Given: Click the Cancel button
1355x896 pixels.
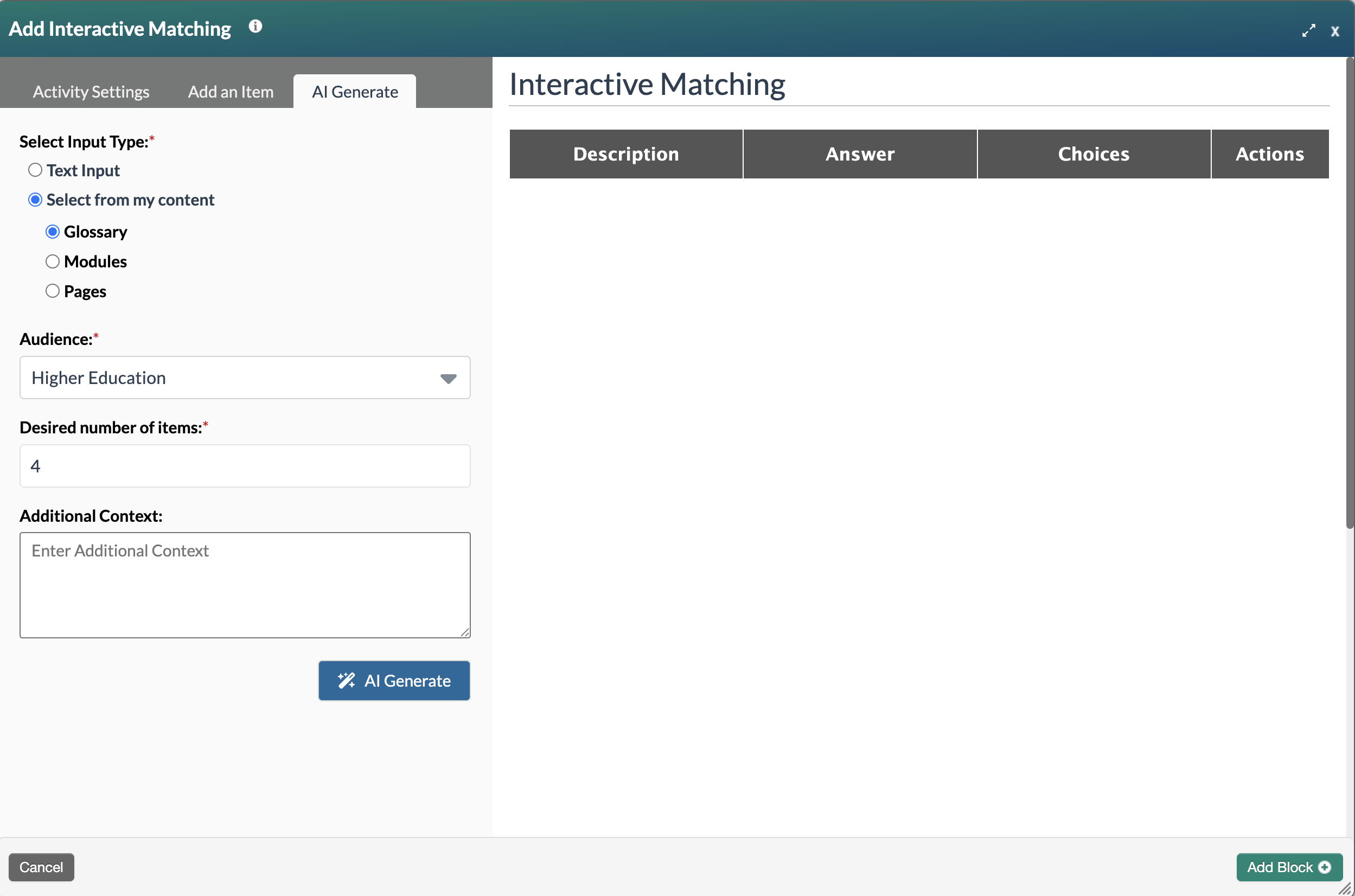Looking at the screenshot, I should (41, 867).
